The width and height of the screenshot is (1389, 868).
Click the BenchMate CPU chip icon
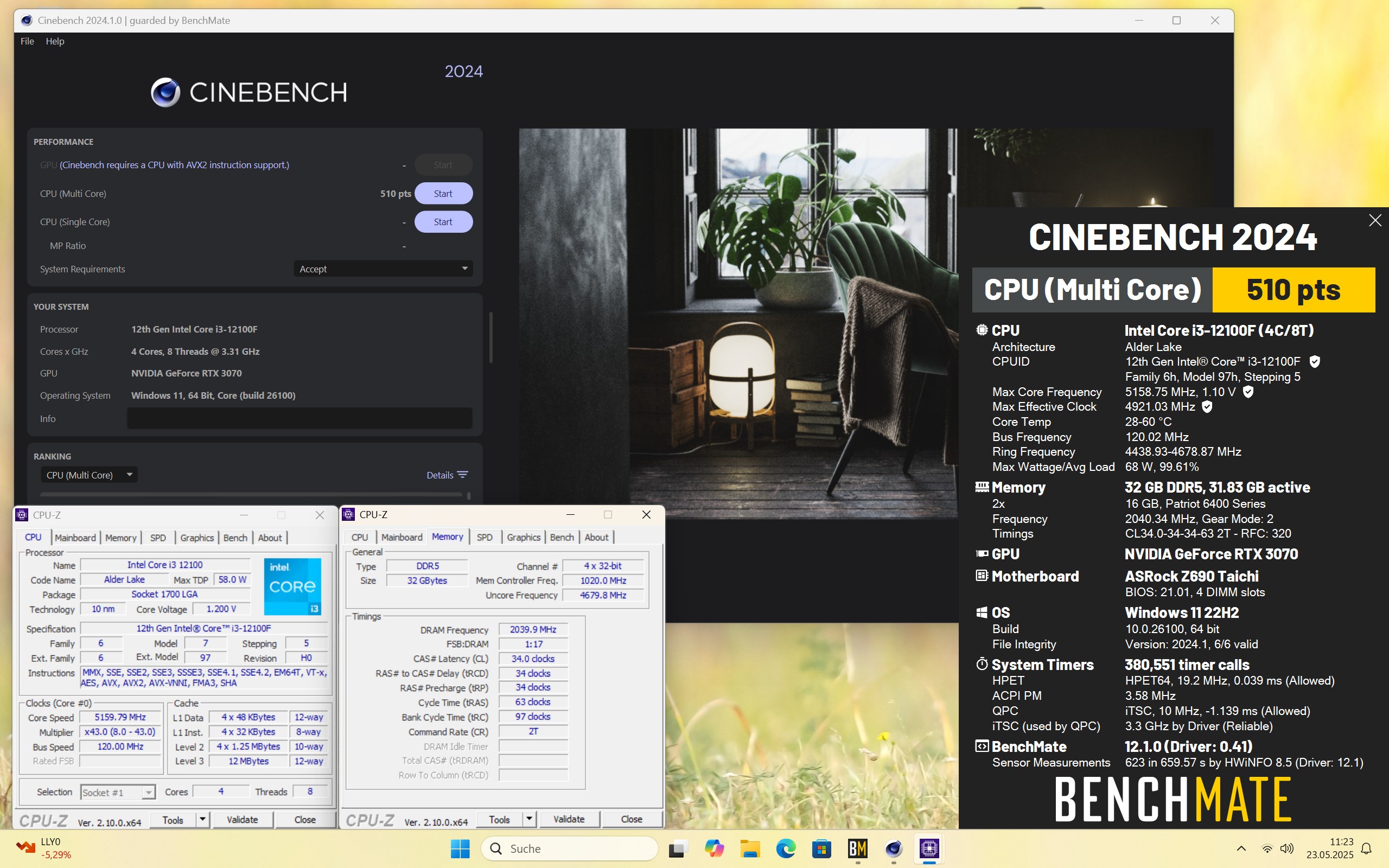click(x=982, y=330)
